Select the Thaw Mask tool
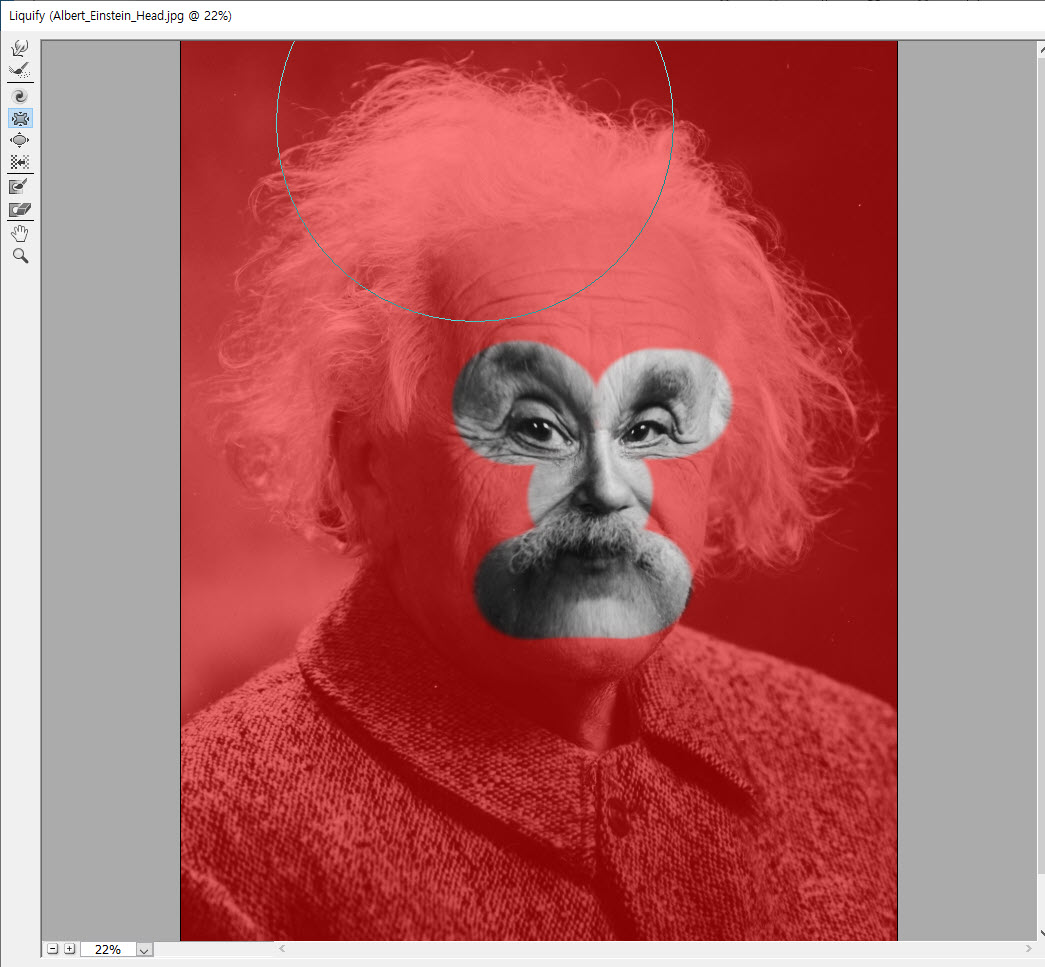 [x=20, y=210]
